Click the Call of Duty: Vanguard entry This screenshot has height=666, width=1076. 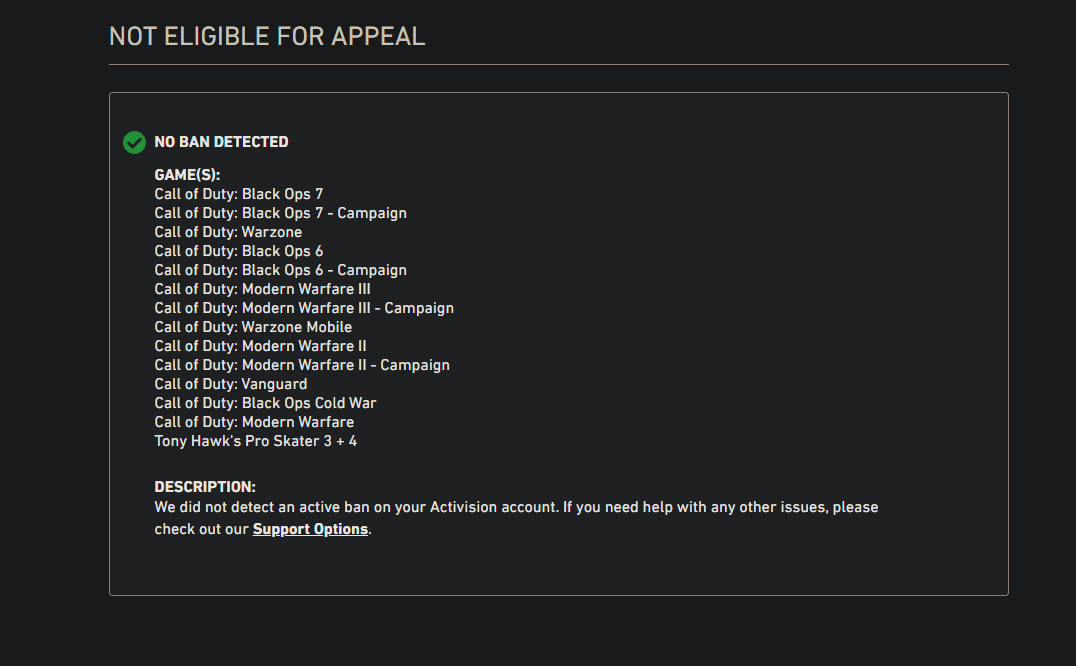231,384
